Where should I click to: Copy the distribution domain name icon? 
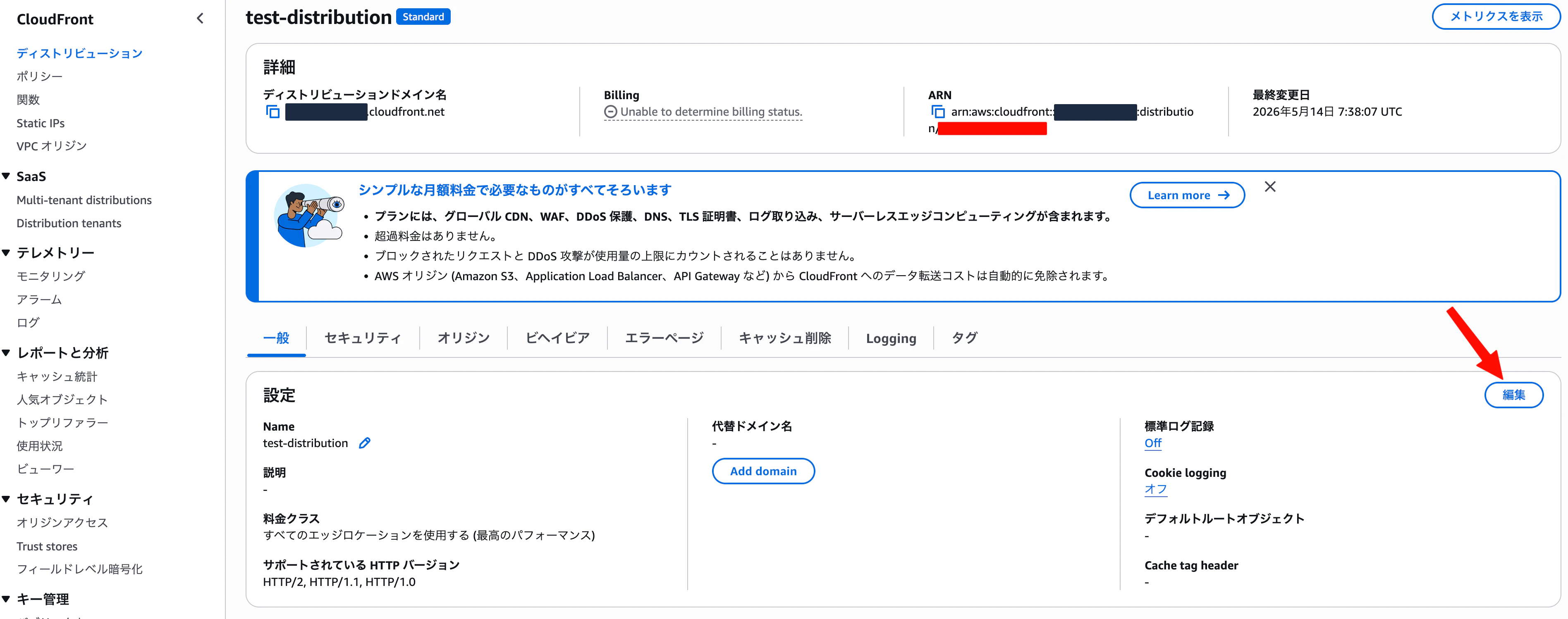pyautogui.click(x=272, y=112)
